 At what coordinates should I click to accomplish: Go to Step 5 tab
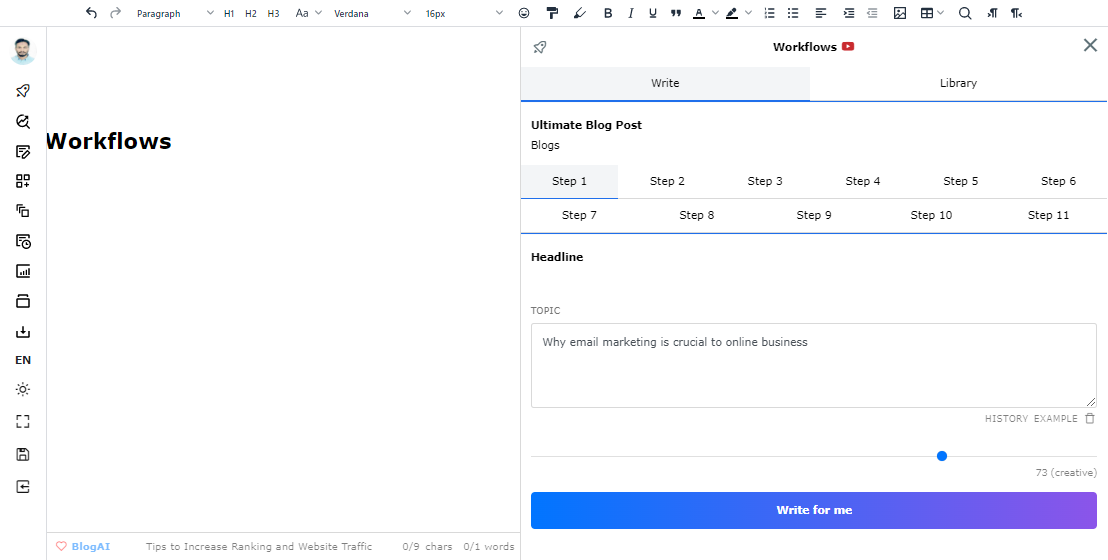point(960,181)
